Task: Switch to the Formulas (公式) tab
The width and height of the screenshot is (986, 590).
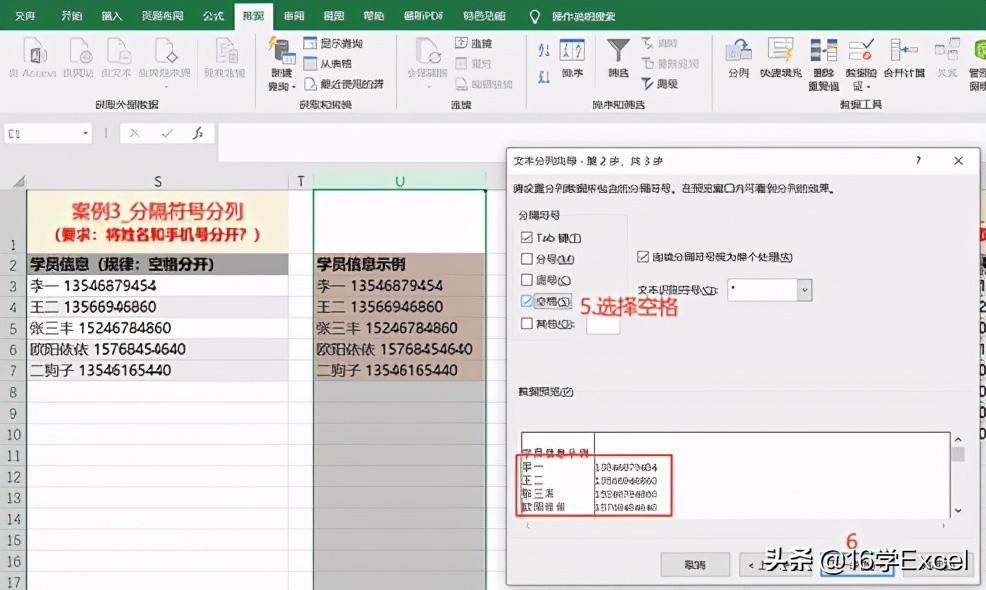Action: pyautogui.click(x=213, y=16)
